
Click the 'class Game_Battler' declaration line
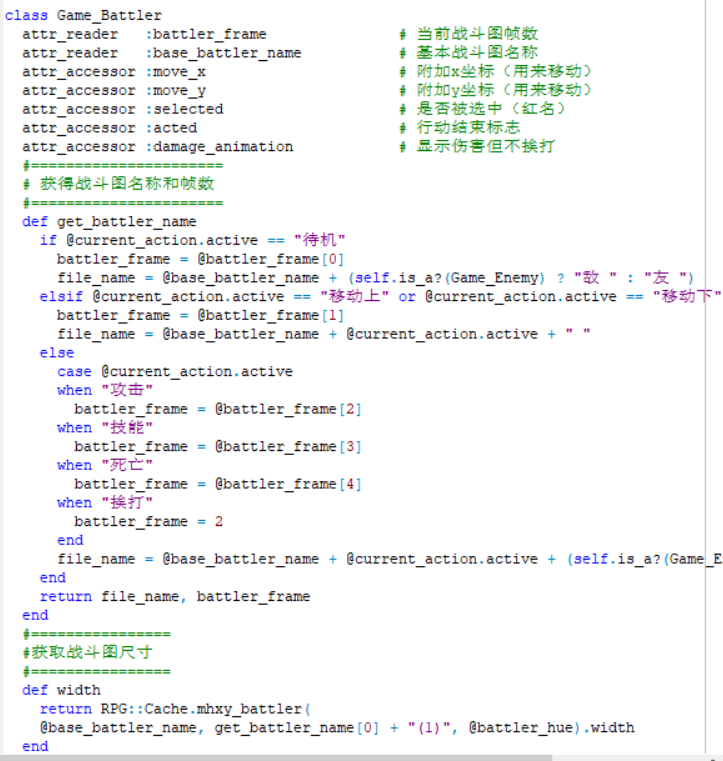pos(83,16)
